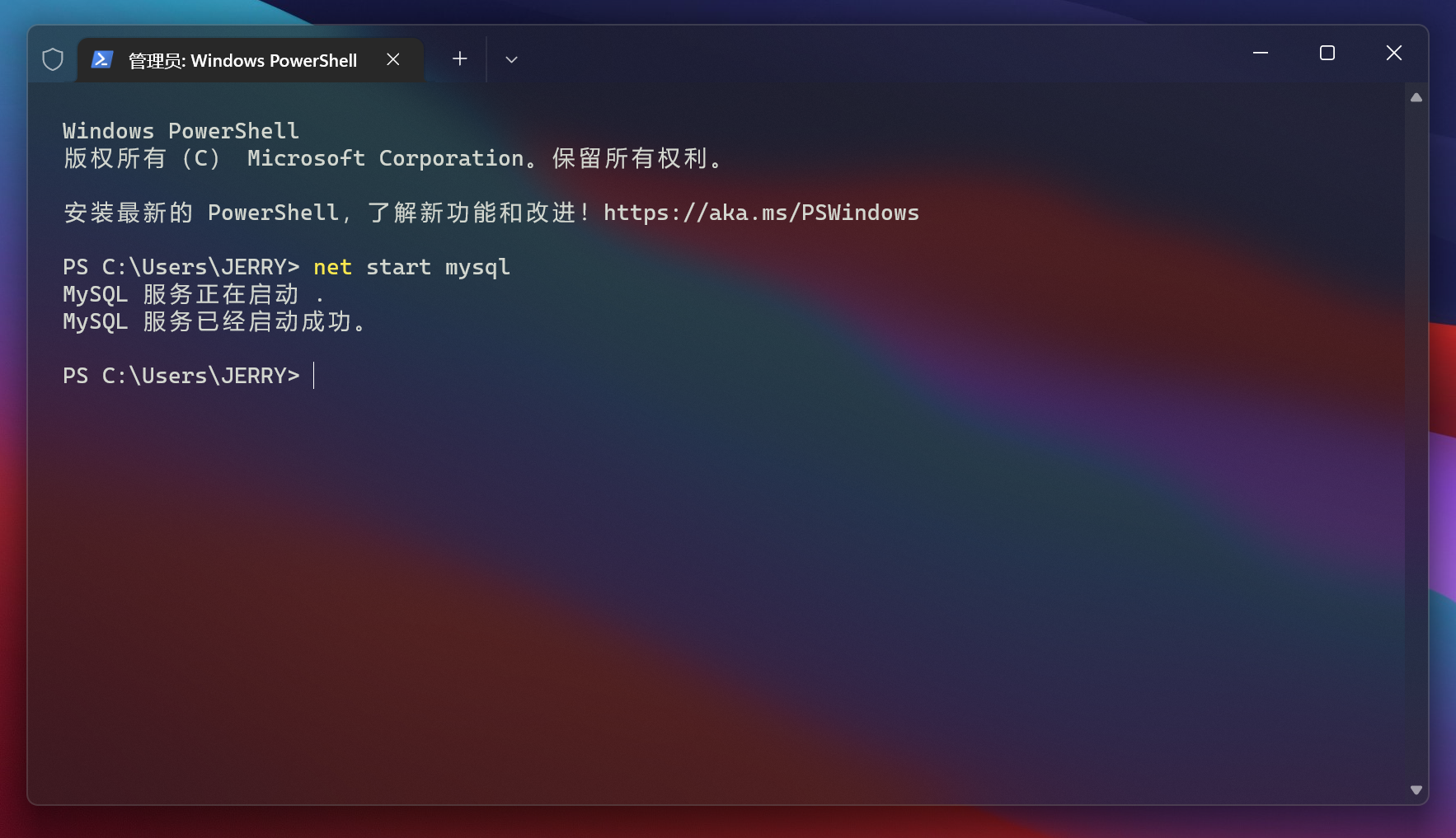Open a new tab with the plus button
Viewport: 1456px width, 838px height.
460,59
